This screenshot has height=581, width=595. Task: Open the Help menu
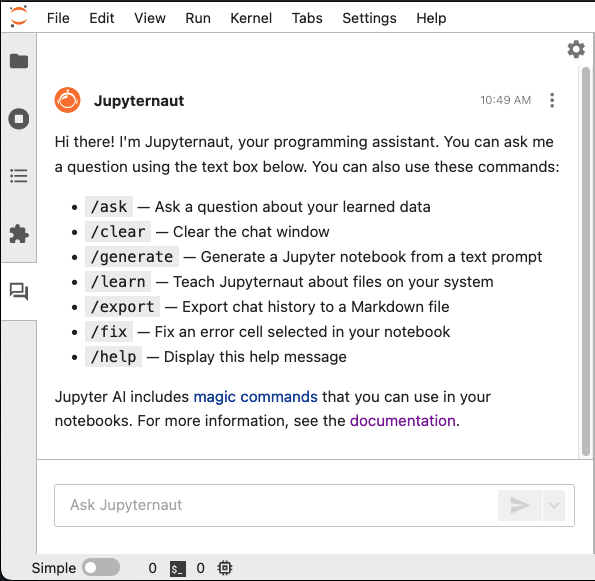click(431, 18)
